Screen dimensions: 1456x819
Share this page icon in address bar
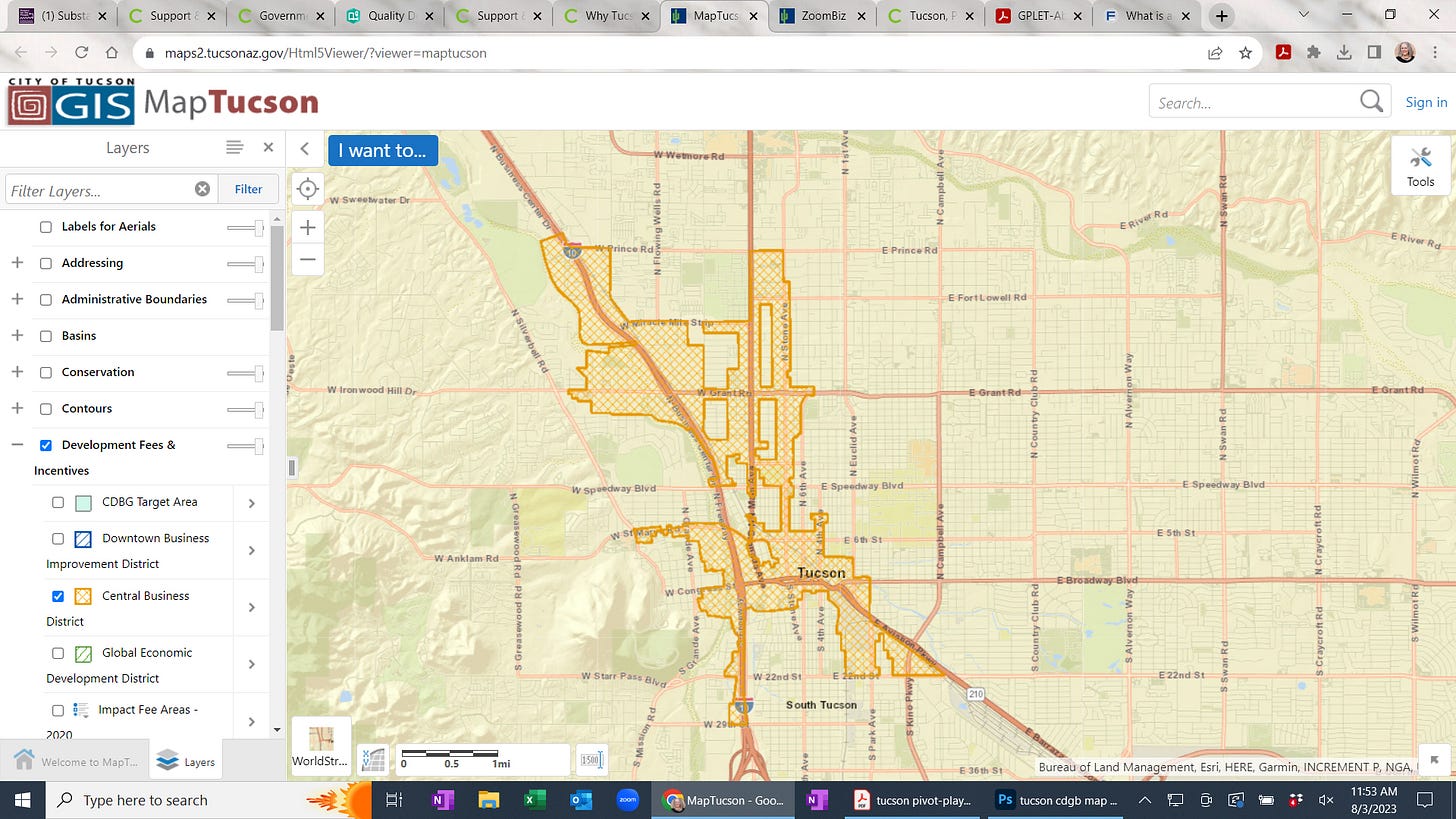coord(1215,53)
